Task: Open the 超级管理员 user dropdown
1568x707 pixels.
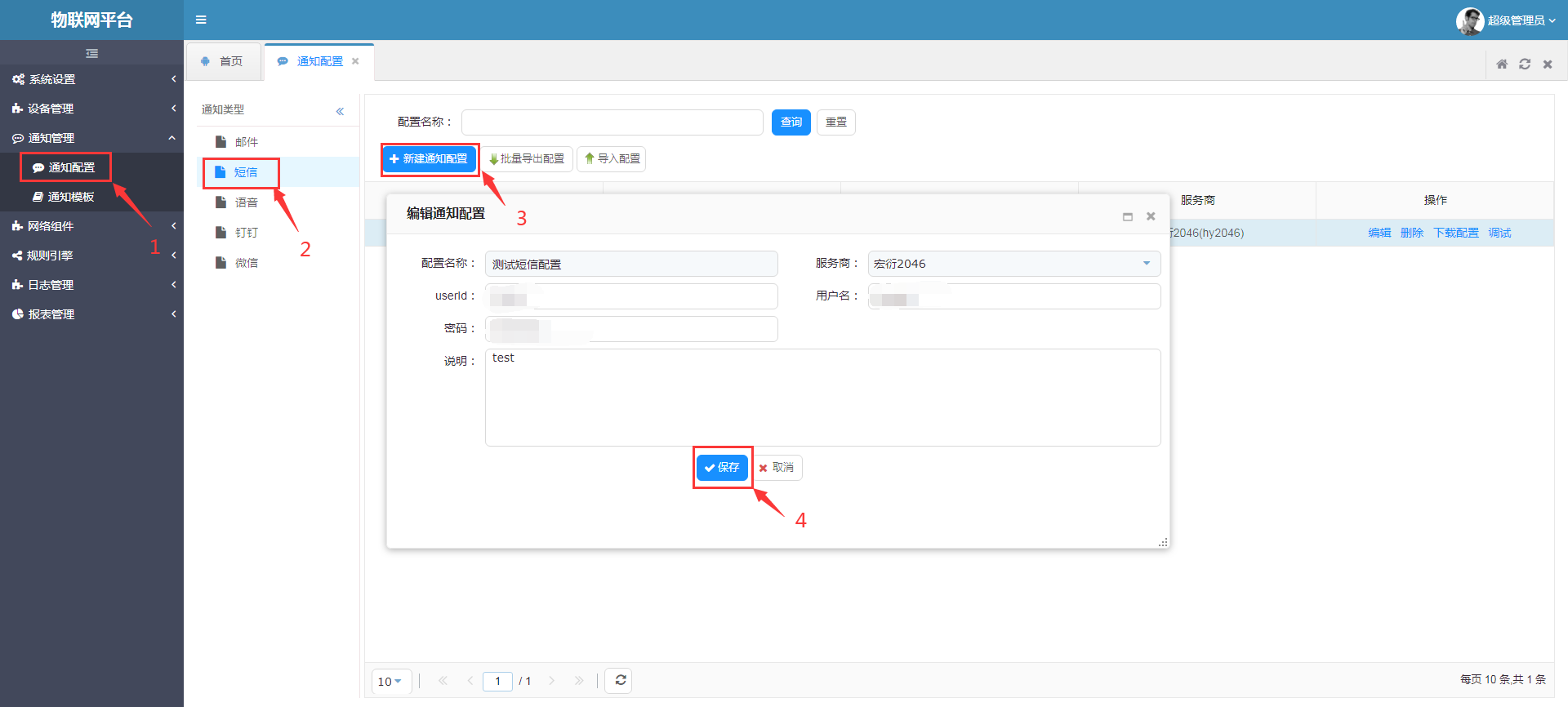Action: 1521,20
